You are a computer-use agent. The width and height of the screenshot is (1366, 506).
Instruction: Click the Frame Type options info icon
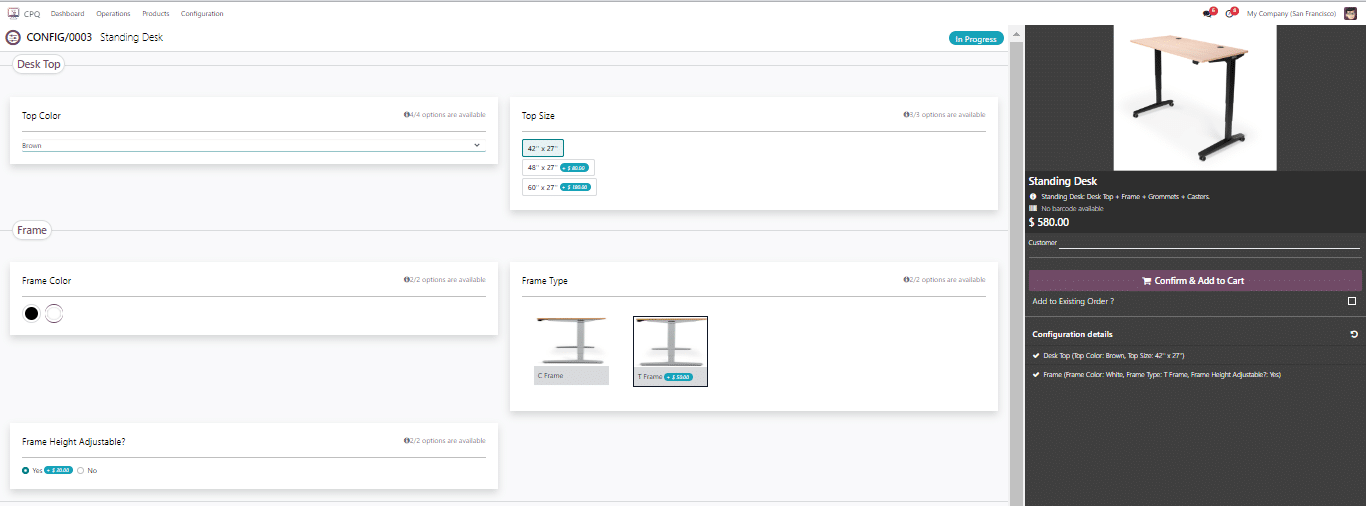[907, 280]
